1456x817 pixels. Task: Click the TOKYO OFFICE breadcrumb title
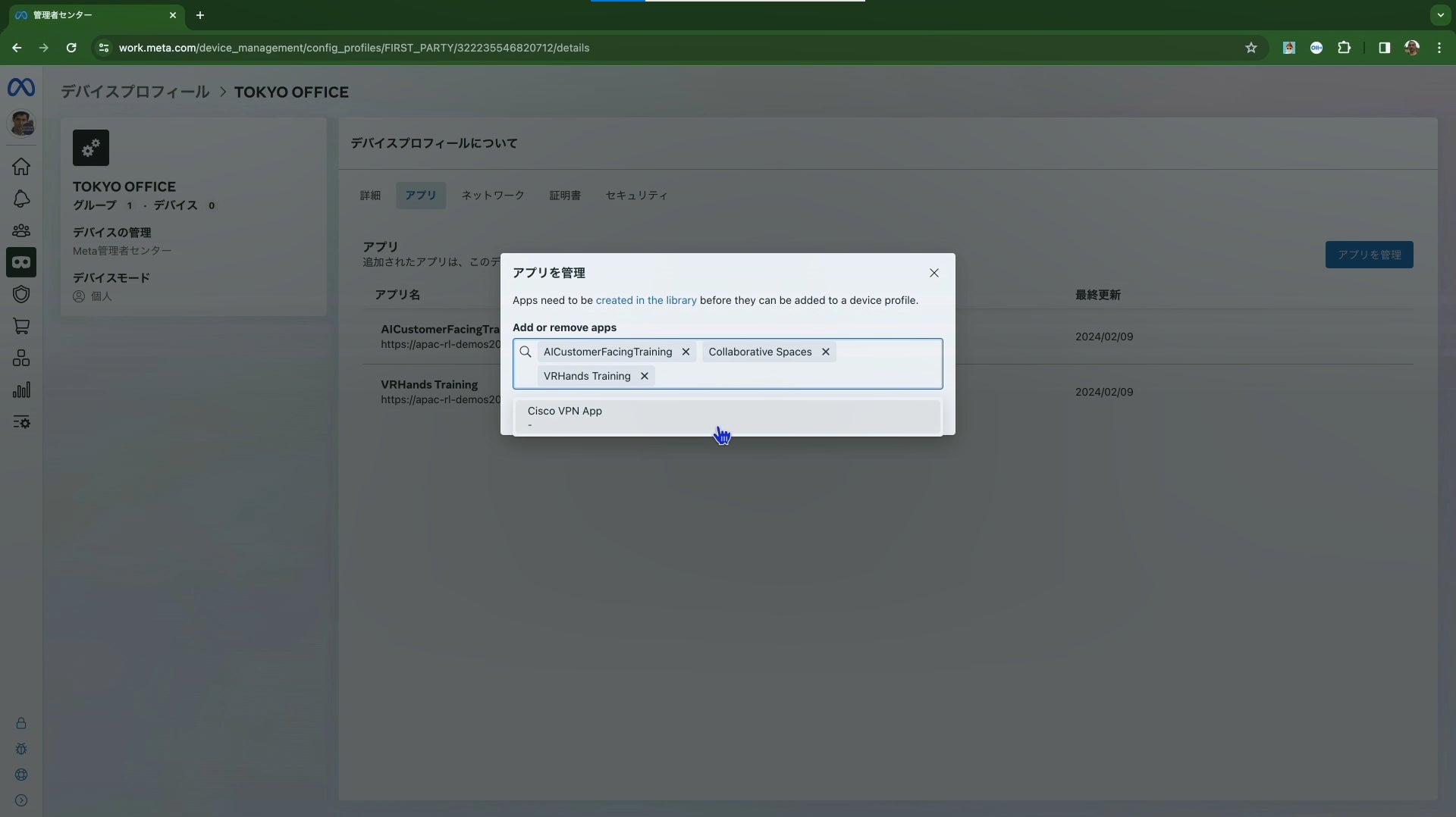291,92
